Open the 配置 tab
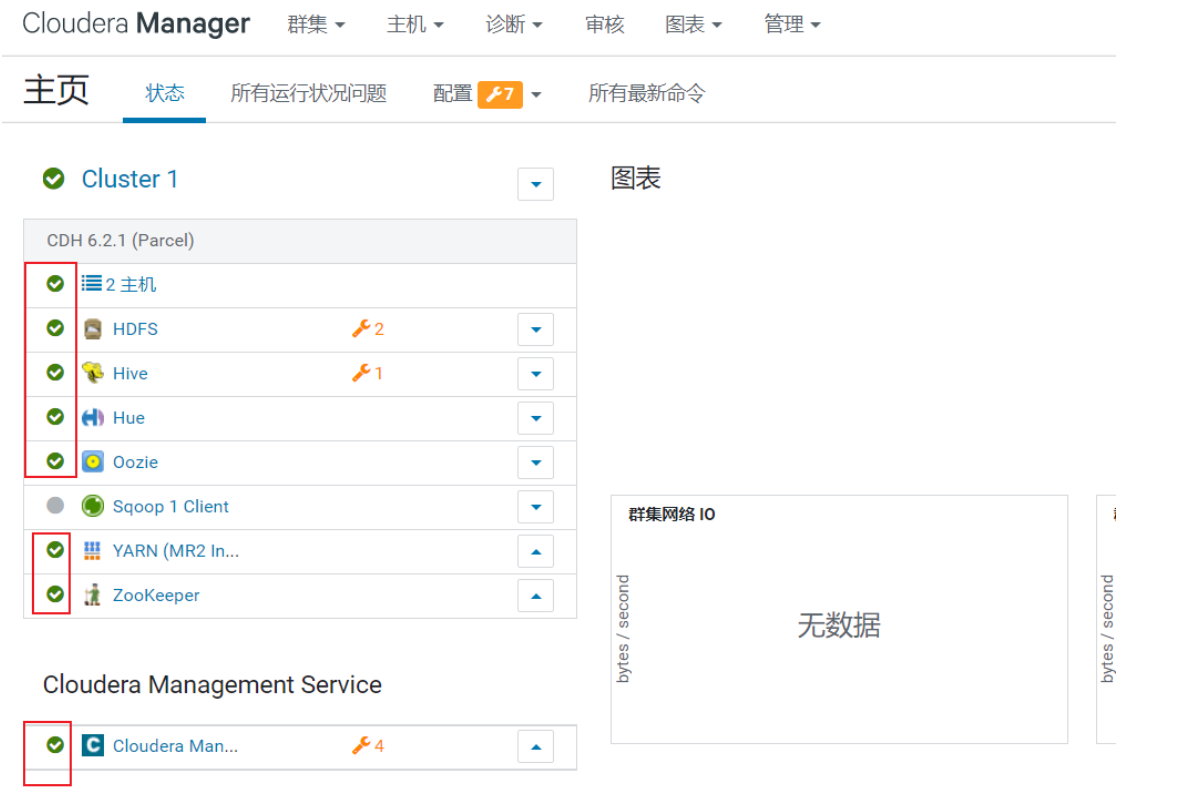The image size is (1181, 800). [453, 93]
